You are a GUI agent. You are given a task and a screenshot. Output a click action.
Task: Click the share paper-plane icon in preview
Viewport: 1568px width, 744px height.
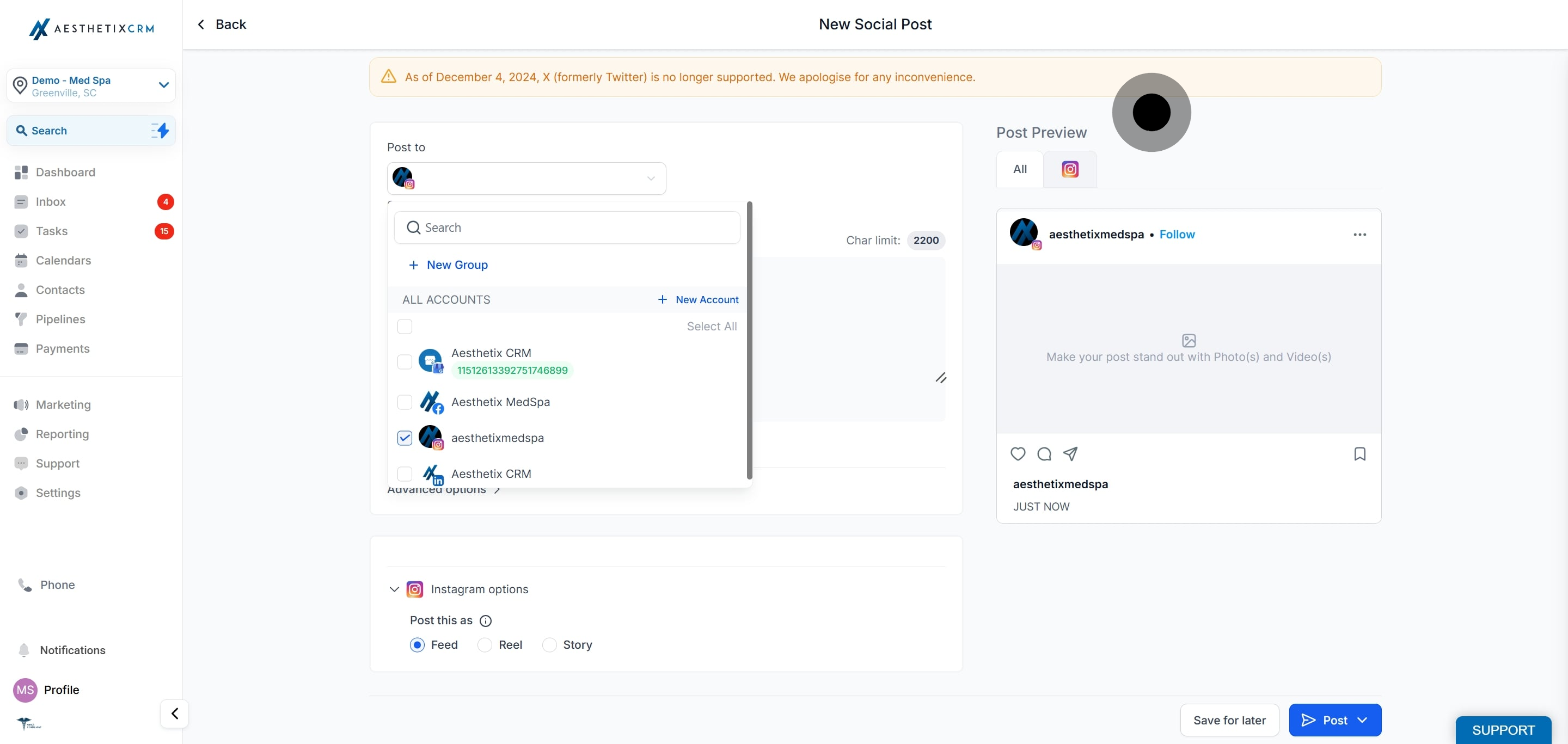(1070, 454)
